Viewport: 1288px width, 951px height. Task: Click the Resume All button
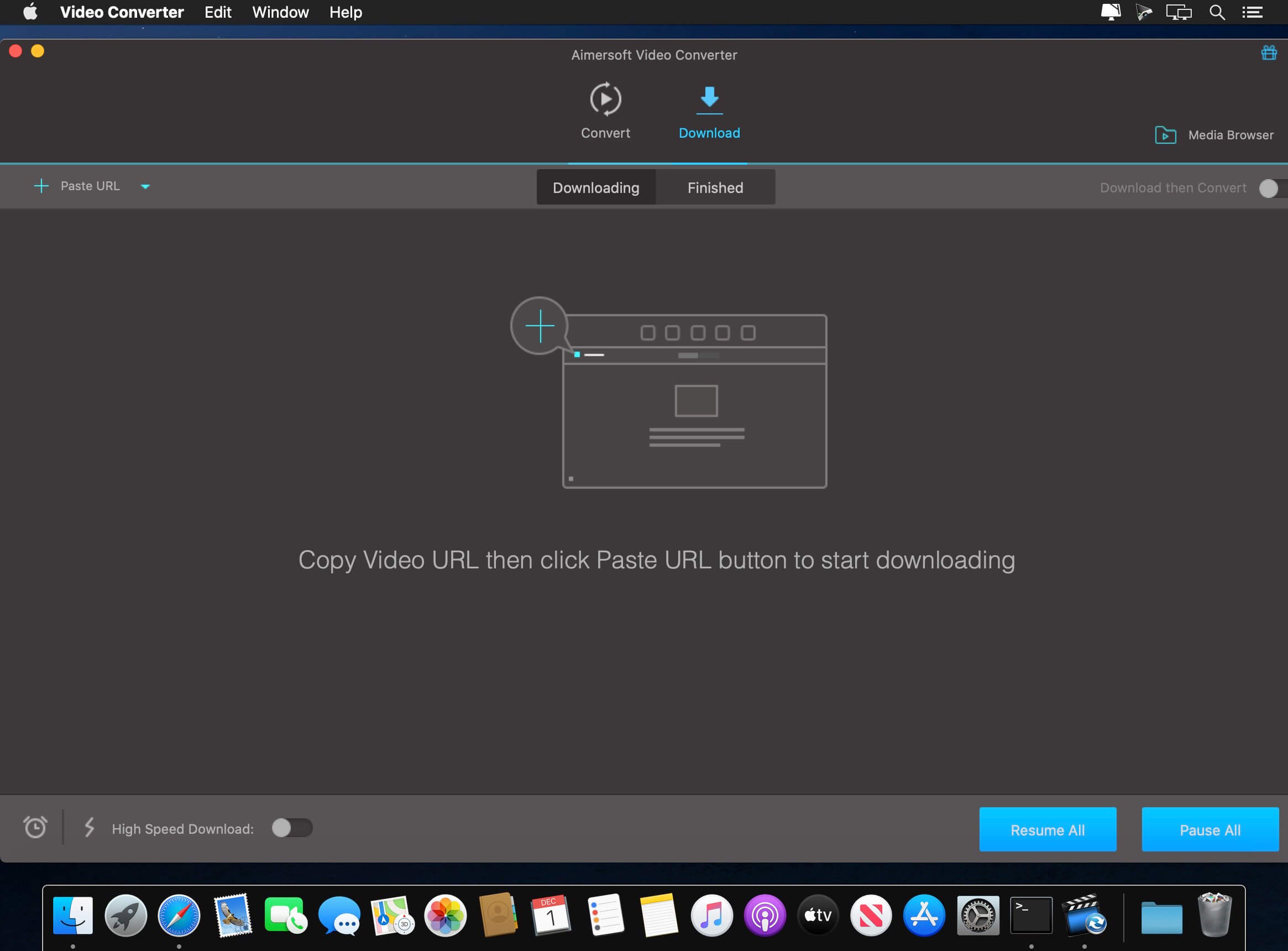point(1048,829)
